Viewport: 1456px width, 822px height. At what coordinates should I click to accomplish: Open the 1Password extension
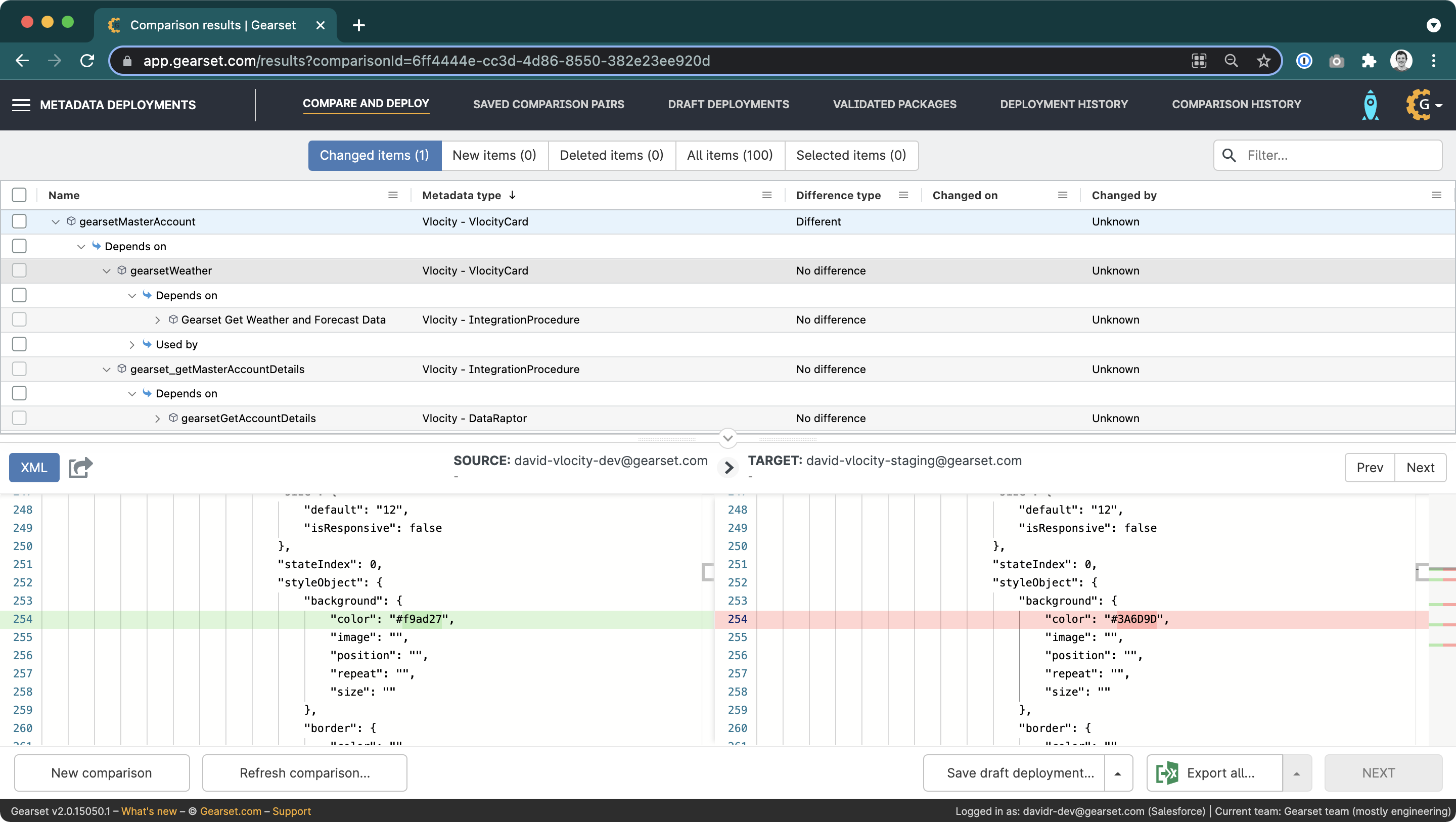[1304, 61]
